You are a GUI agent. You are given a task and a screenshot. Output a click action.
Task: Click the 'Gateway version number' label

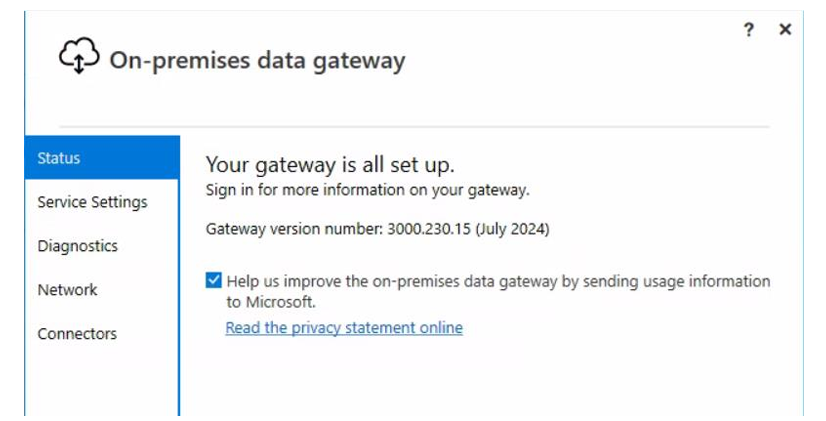pos(294,229)
